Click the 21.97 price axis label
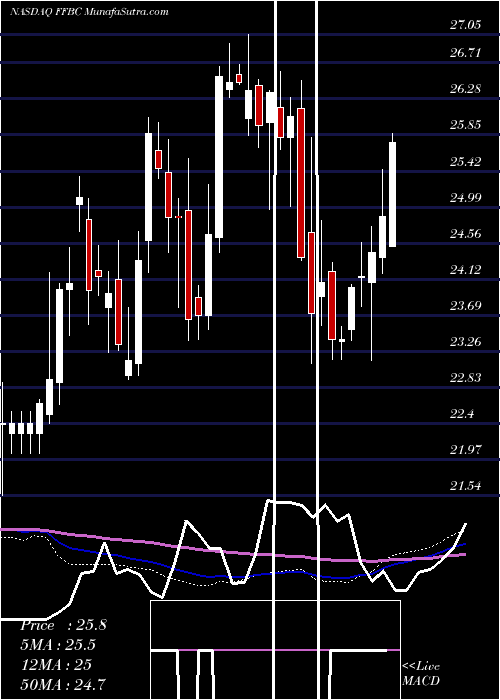Screen dimensions: 500x700 pos(465,451)
